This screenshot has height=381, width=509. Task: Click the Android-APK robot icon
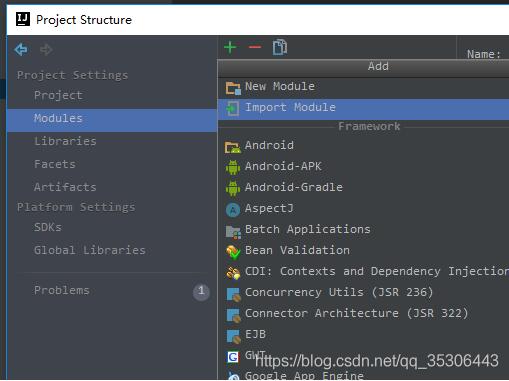[233, 167]
